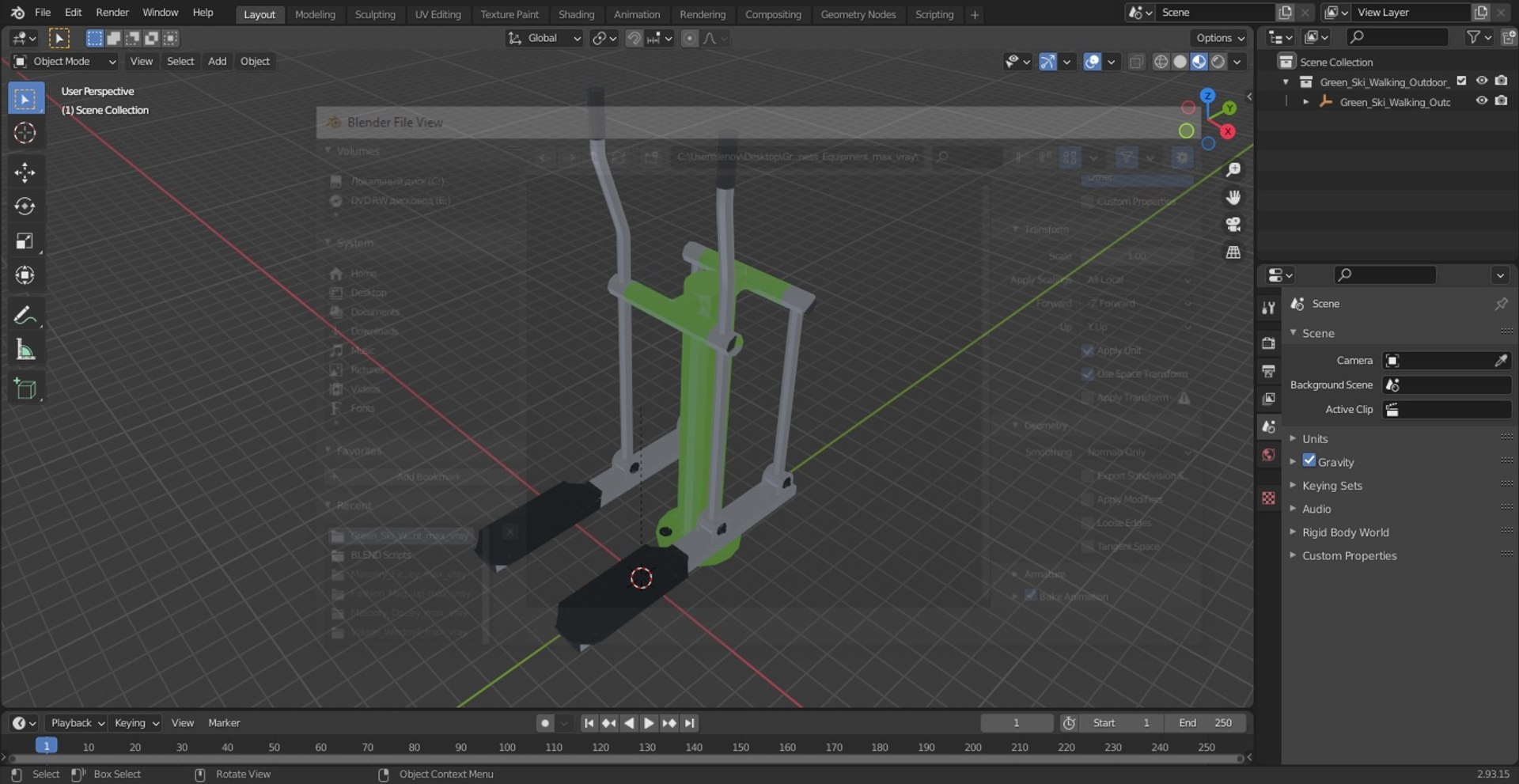Expand the Green_Ski_Walking_Outc object tree
The image size is (1519, 784).
pyautogui.click(x=1305, y=102)
